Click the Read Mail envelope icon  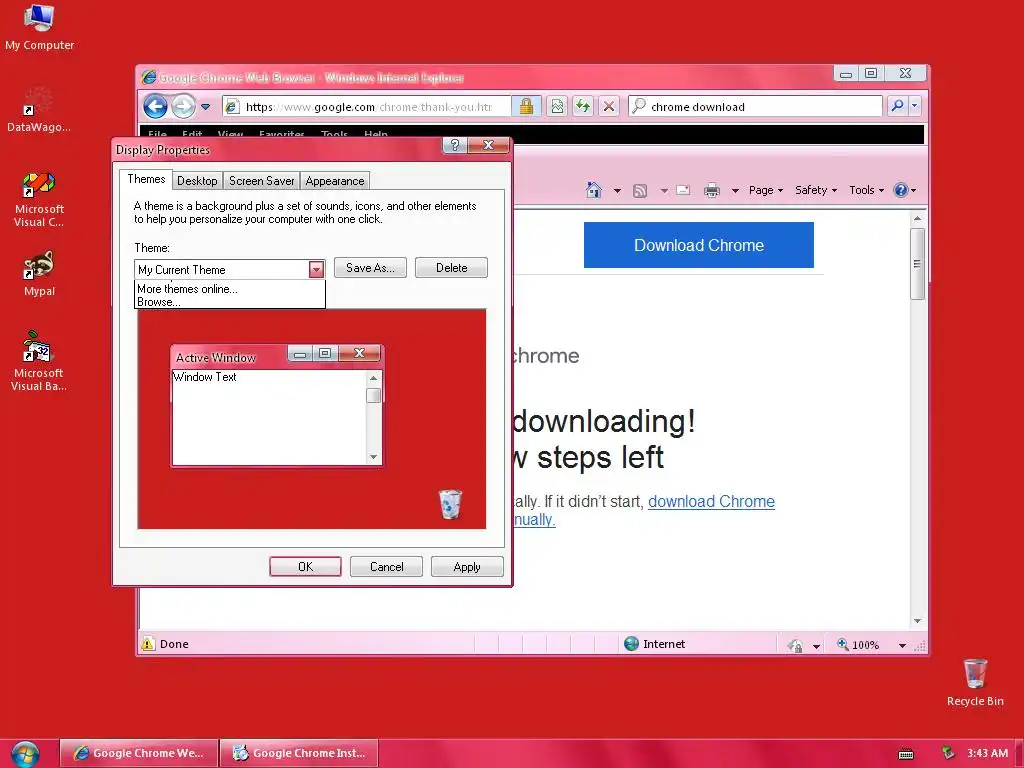tap(683, 190)
